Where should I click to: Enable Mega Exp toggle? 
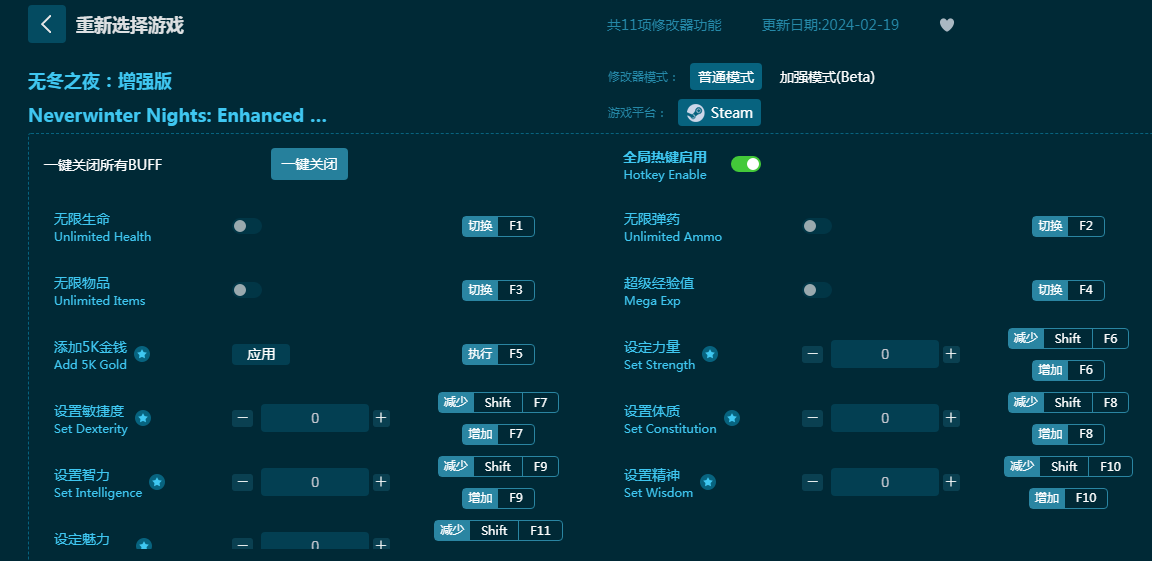817,290
